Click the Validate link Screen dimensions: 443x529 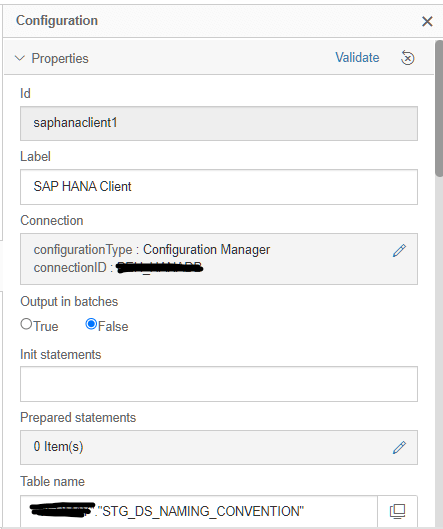point(357,58)
